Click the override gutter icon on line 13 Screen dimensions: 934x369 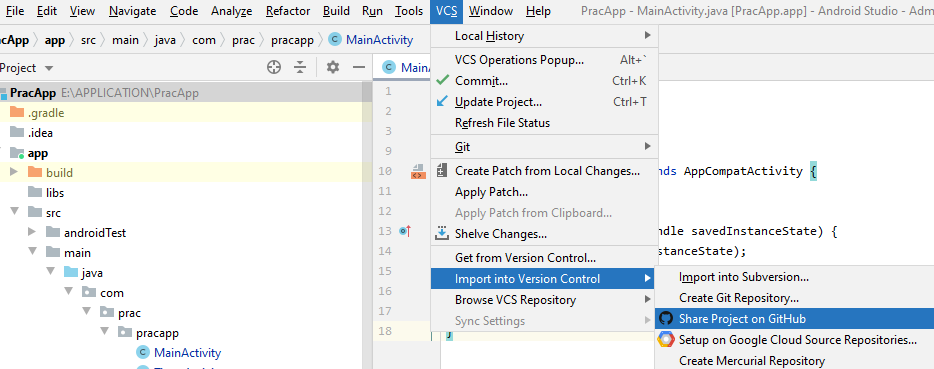406,231
